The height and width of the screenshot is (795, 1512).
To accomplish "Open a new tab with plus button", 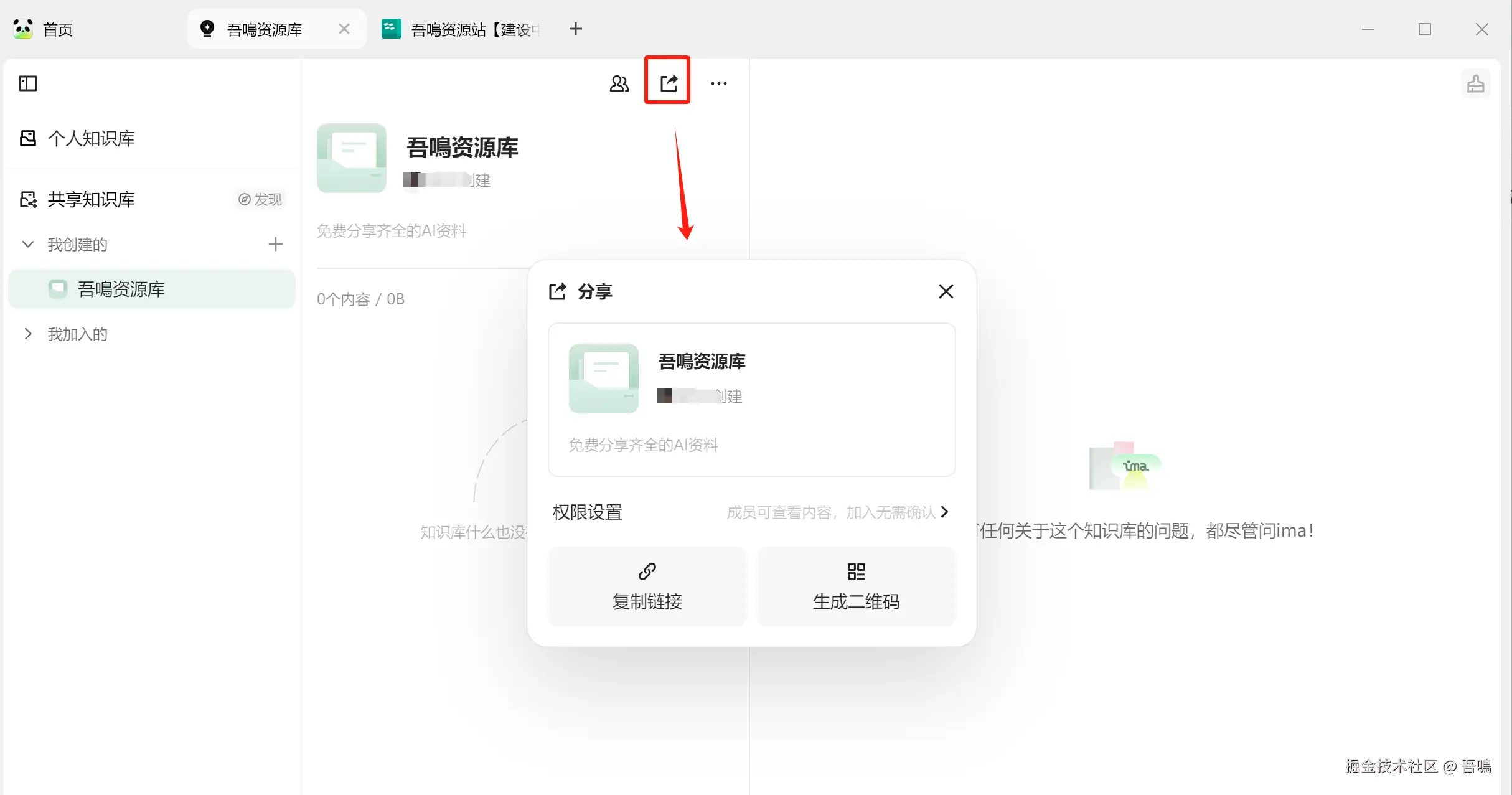I will click(x=575, y=29).
